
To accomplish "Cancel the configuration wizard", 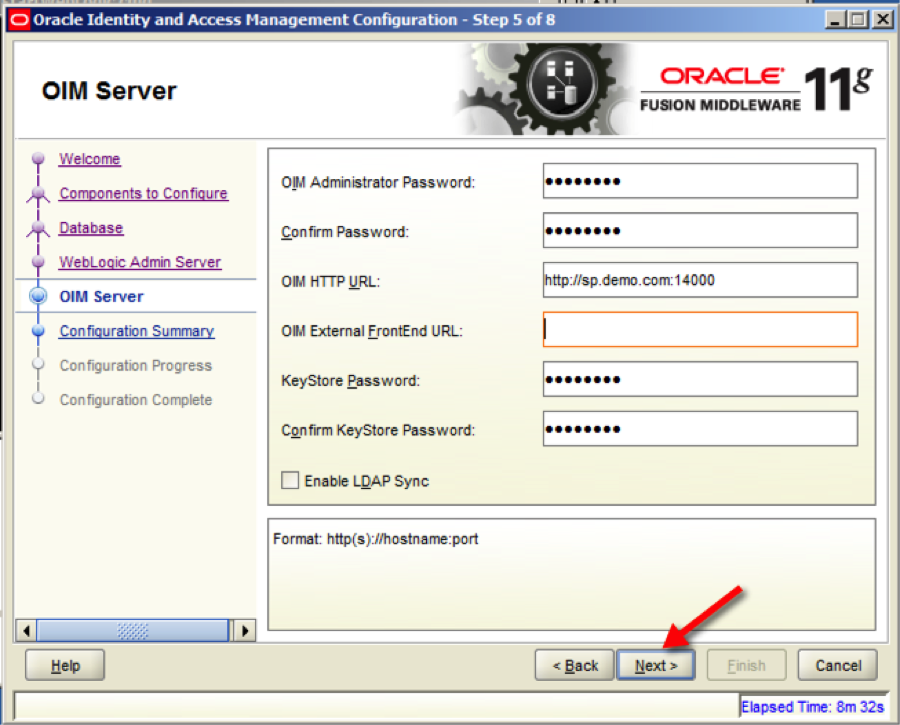I will point(837,664).
